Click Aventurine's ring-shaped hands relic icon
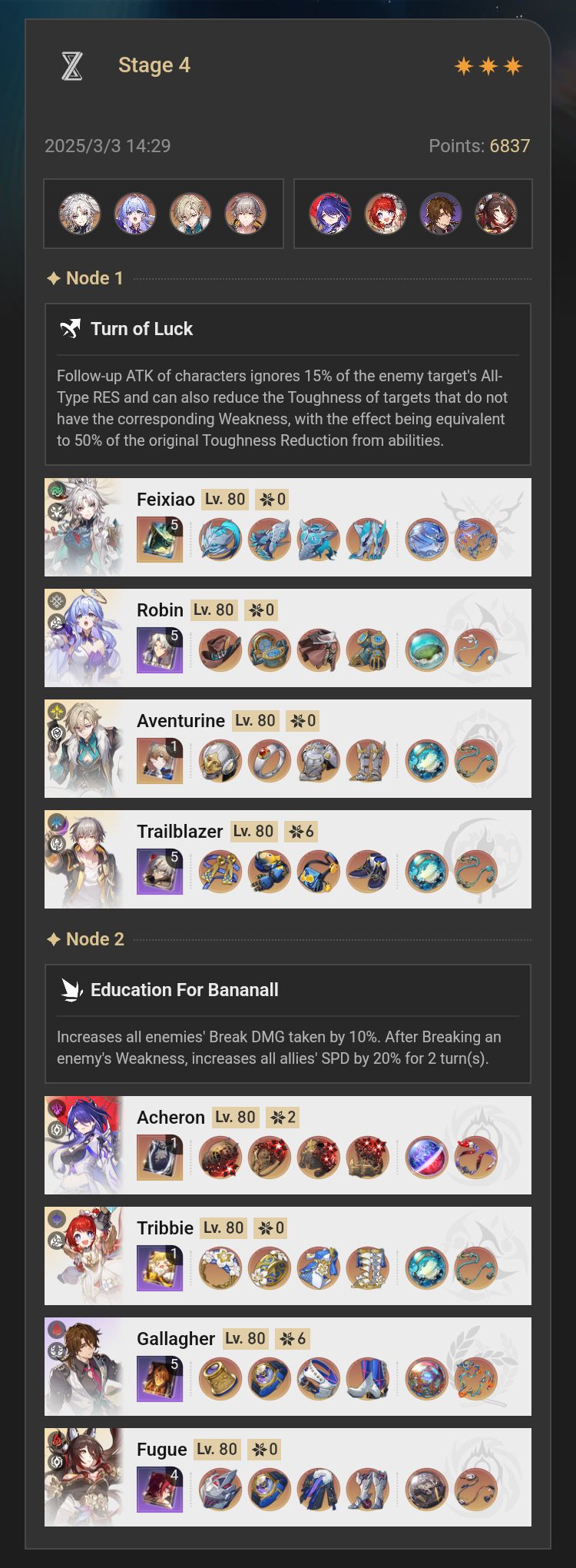Image resolution: width=576 pixels, height=1568 pixels. point(270,761)
